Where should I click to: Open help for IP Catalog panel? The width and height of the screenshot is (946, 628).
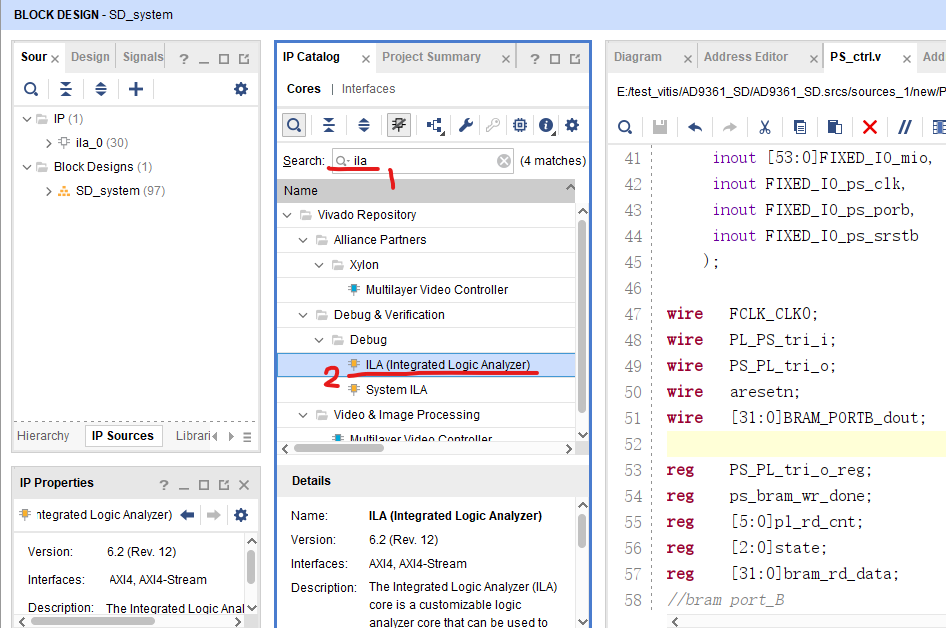(535, 59)
